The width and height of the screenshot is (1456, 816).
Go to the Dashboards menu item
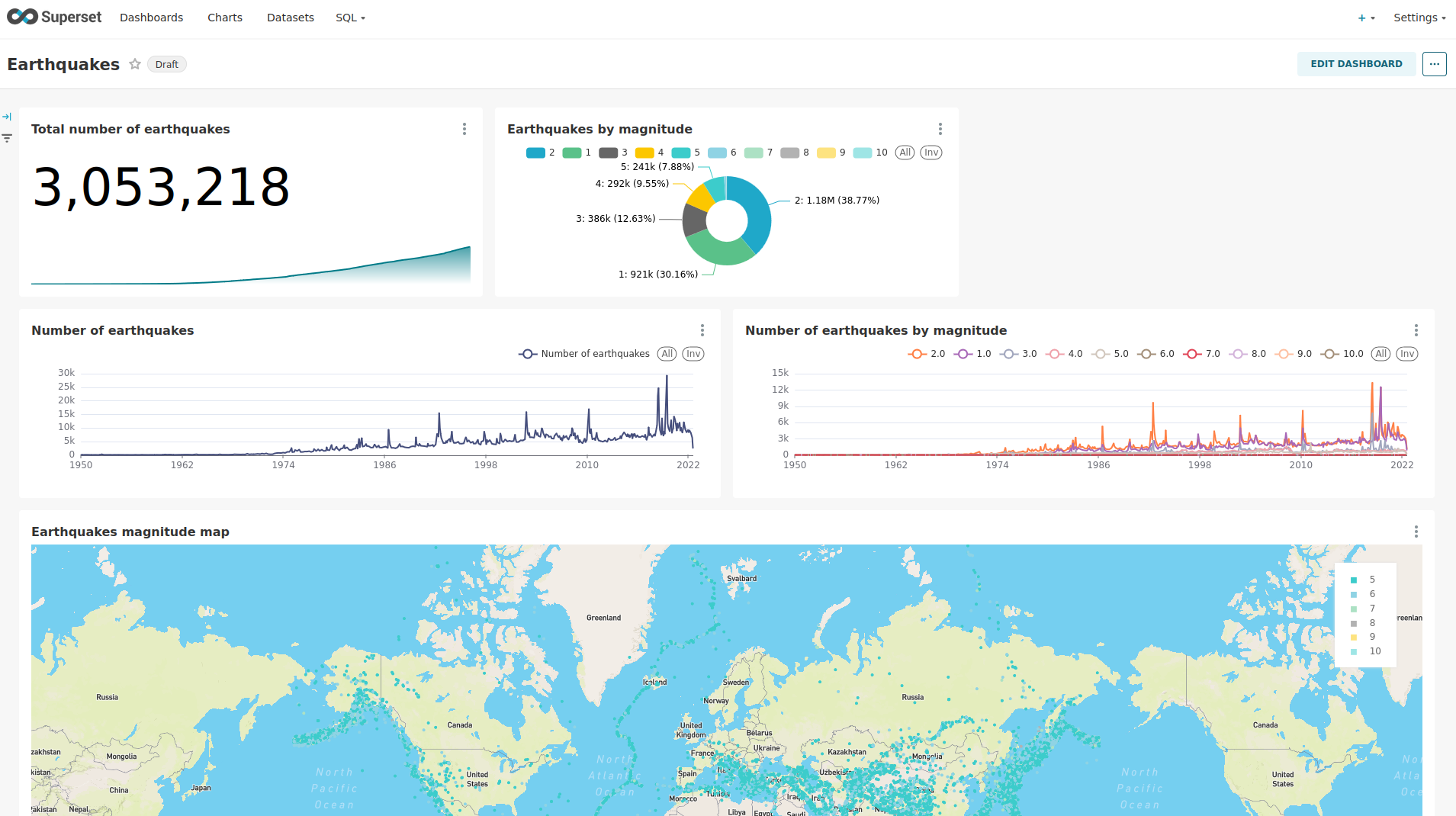pos(151,18)
